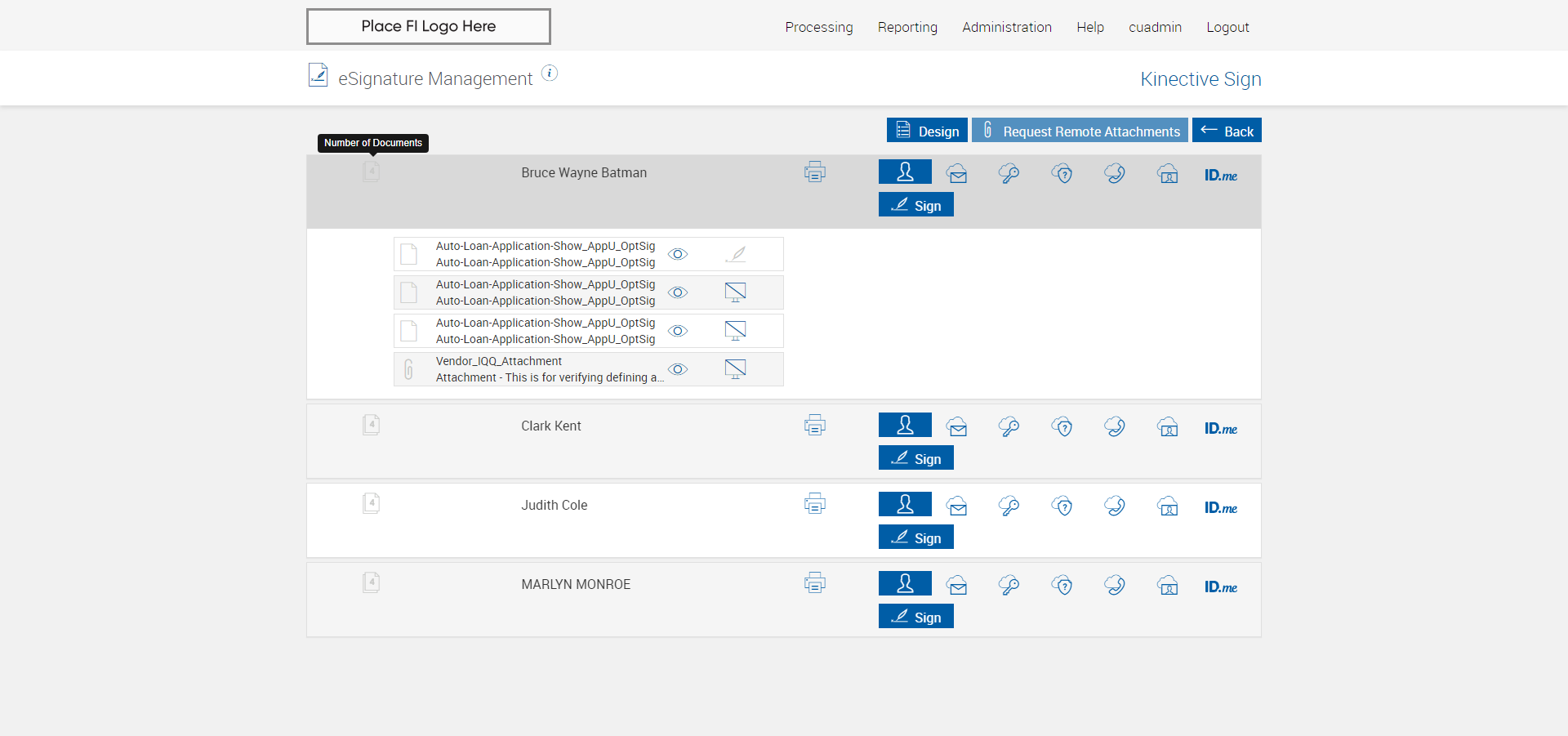Choose the phone icon for MARLYN MONROE
1568x736 pixels.
pyautogui.click(x=1115, y=585)
